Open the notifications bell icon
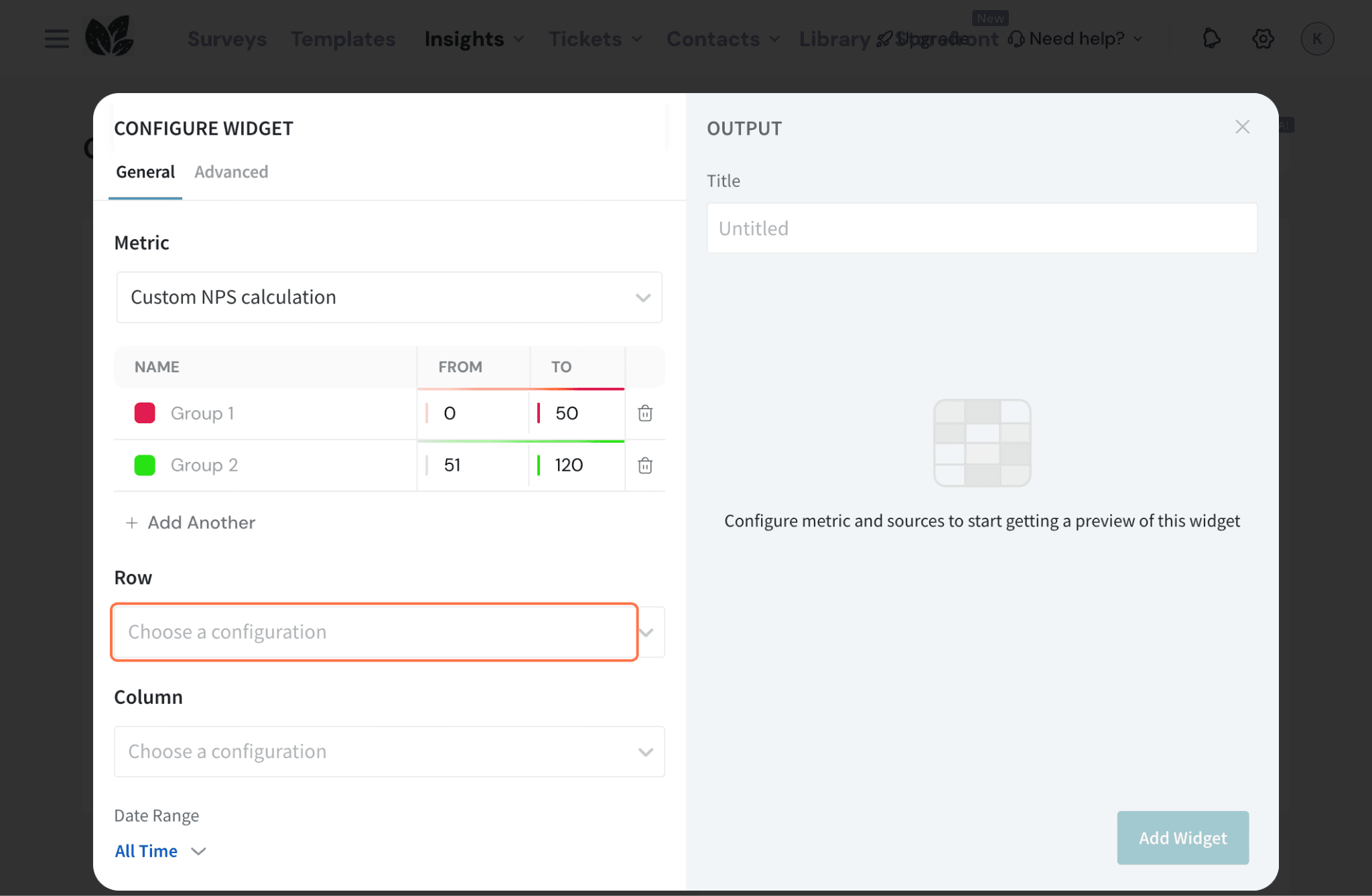Viewport: 1372px width, 896px height. (x=1211, y=39)
